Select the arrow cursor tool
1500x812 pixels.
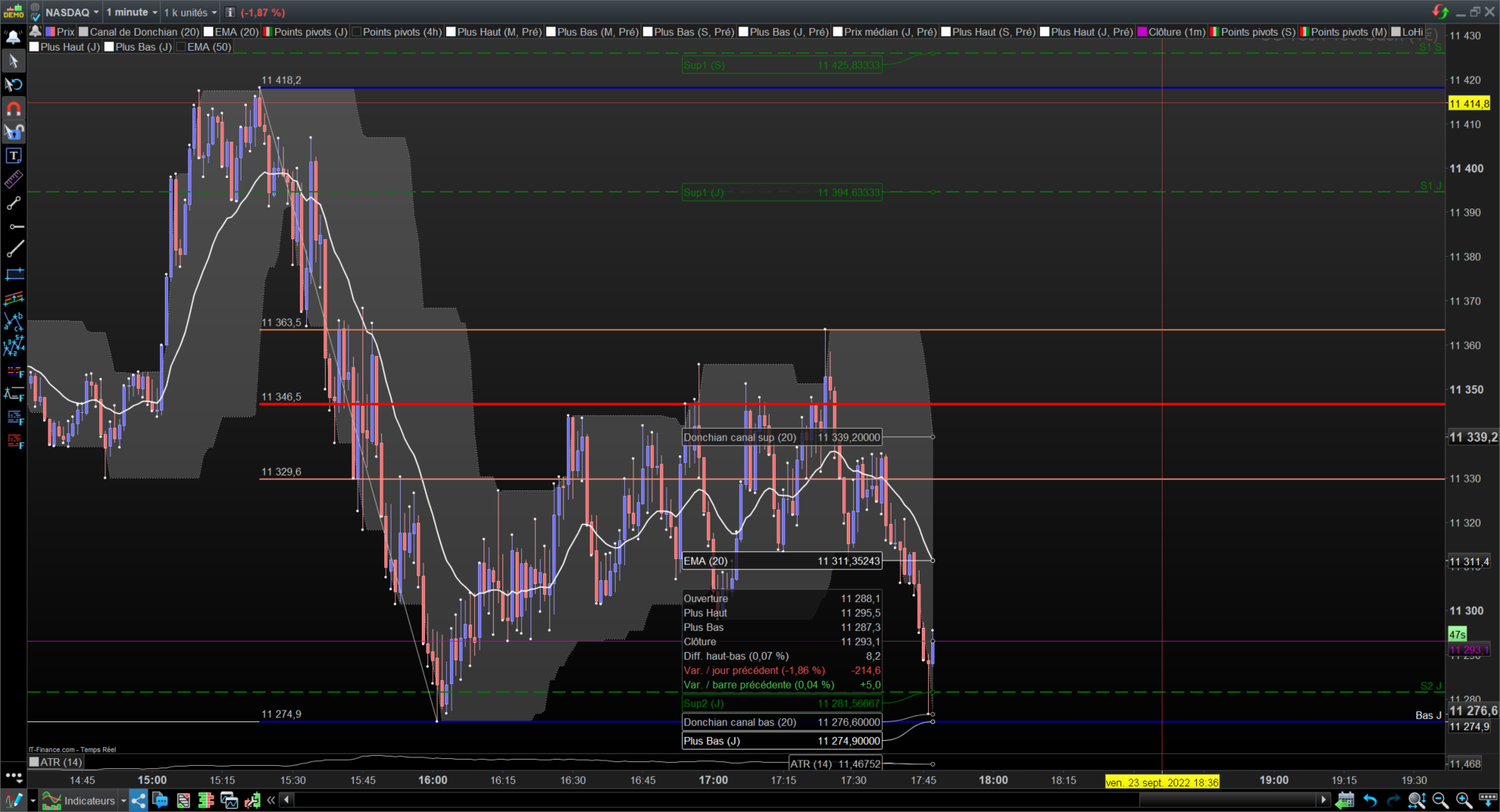click(x=13, y=61)
